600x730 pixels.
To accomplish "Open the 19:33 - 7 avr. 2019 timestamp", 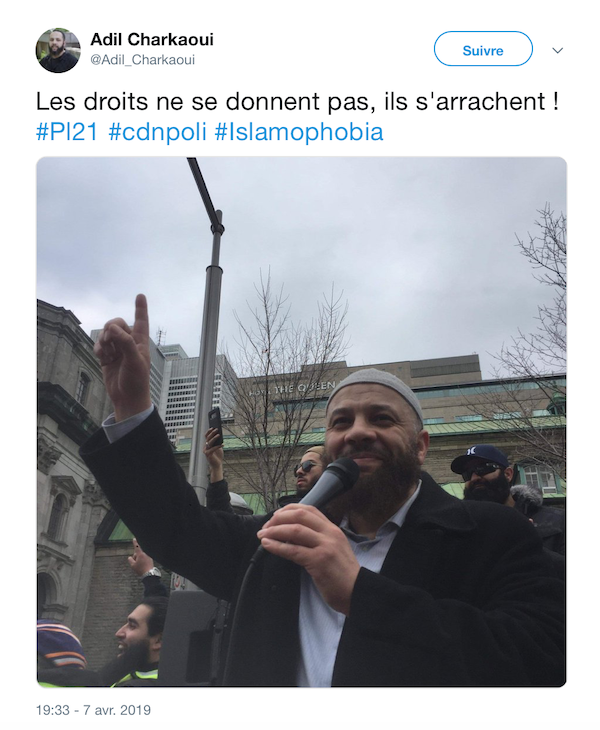I will [x=94, y=710].
